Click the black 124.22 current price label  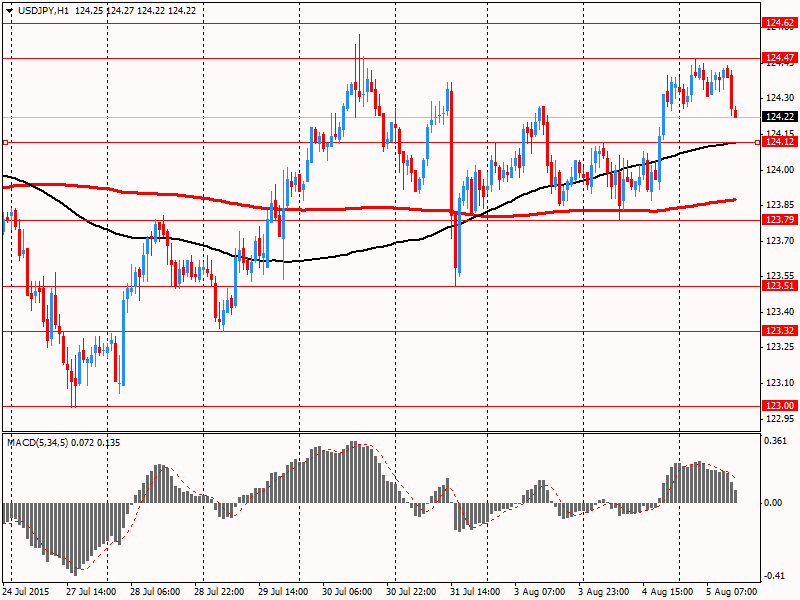[x=779, y=117]
